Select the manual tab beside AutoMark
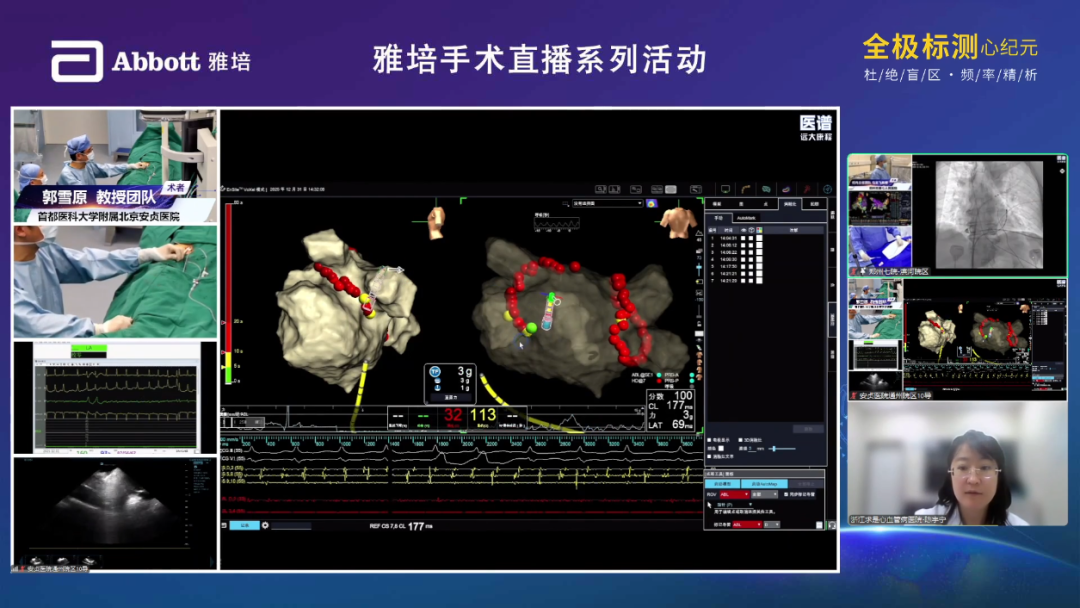The image size is (1080, 608). pyautogui.click(x=717, y=217)
